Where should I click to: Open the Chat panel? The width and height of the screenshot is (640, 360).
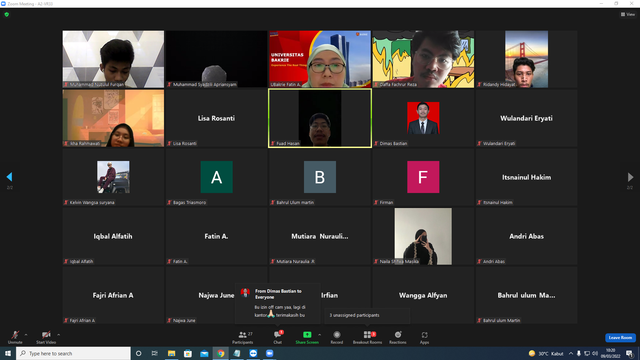pyautogui.click(x=278, y=337)
